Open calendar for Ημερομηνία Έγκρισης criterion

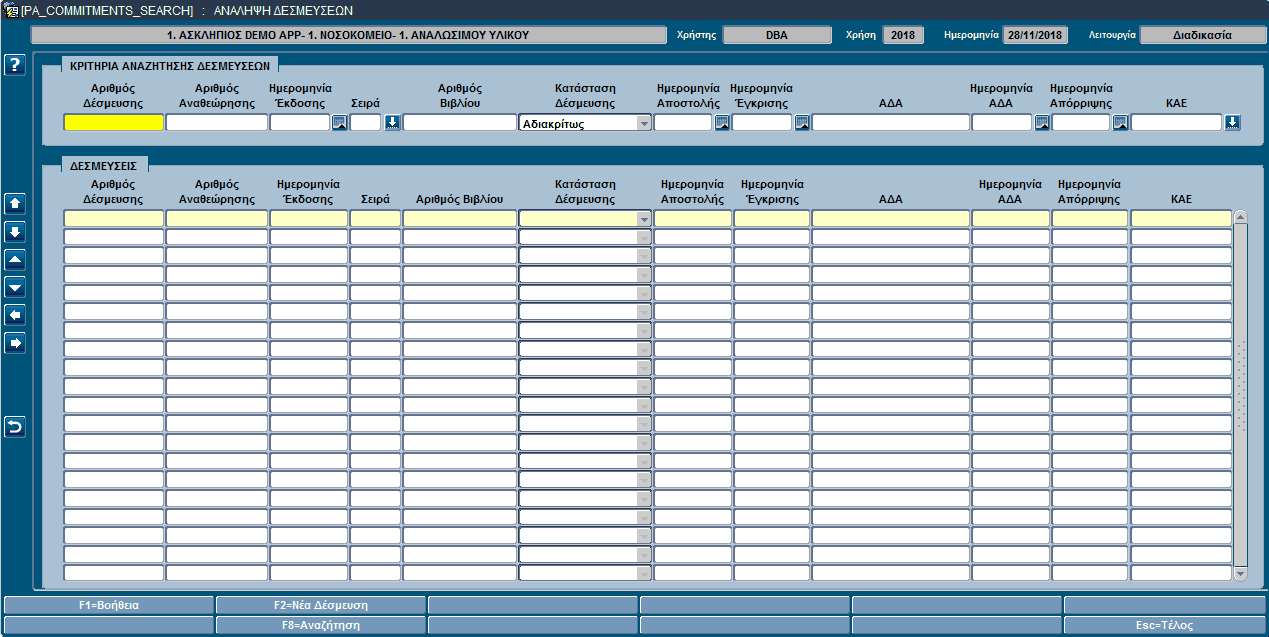coord(802,123)
